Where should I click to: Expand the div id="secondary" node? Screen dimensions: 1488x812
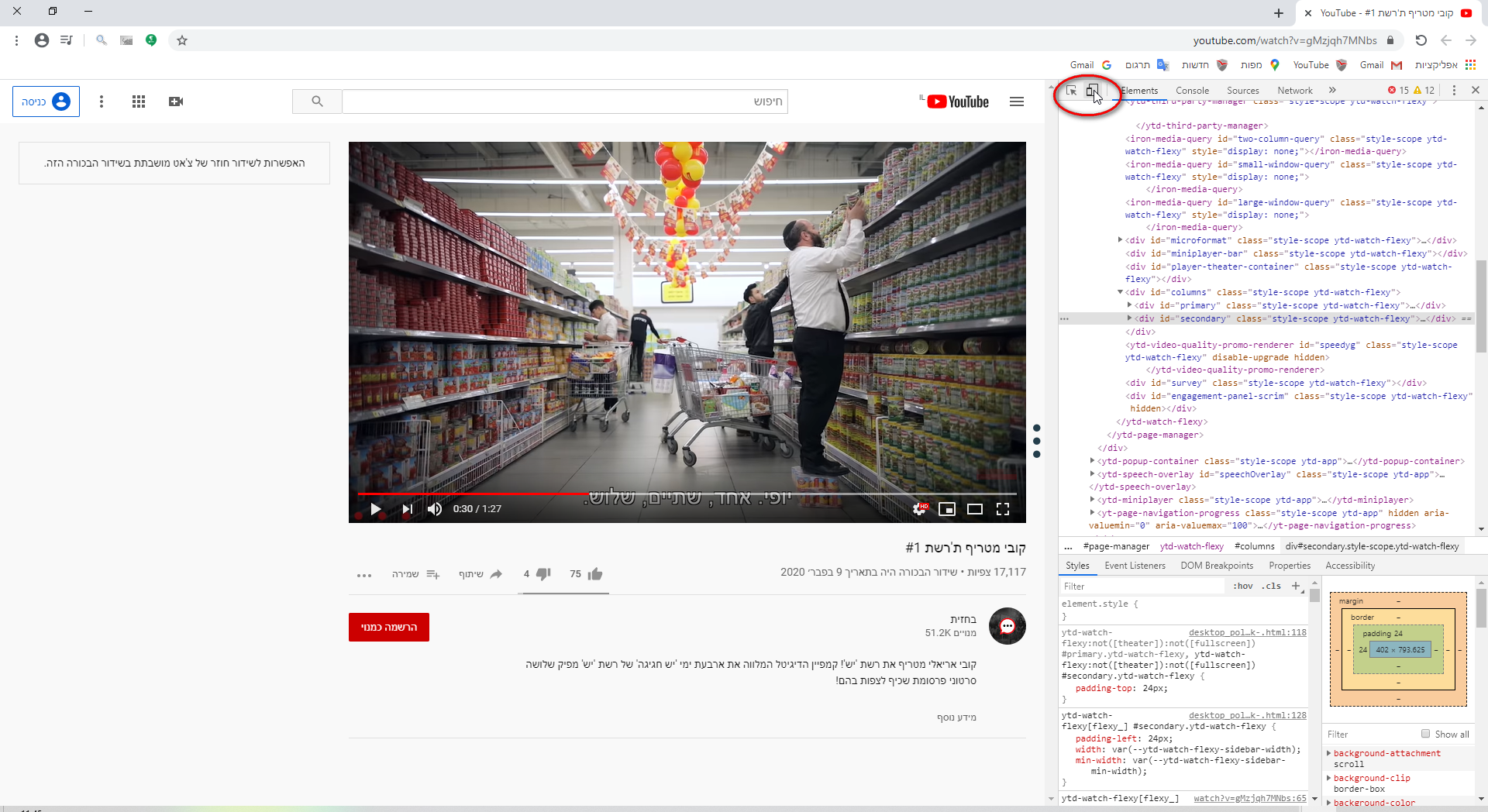(1129, 318)
